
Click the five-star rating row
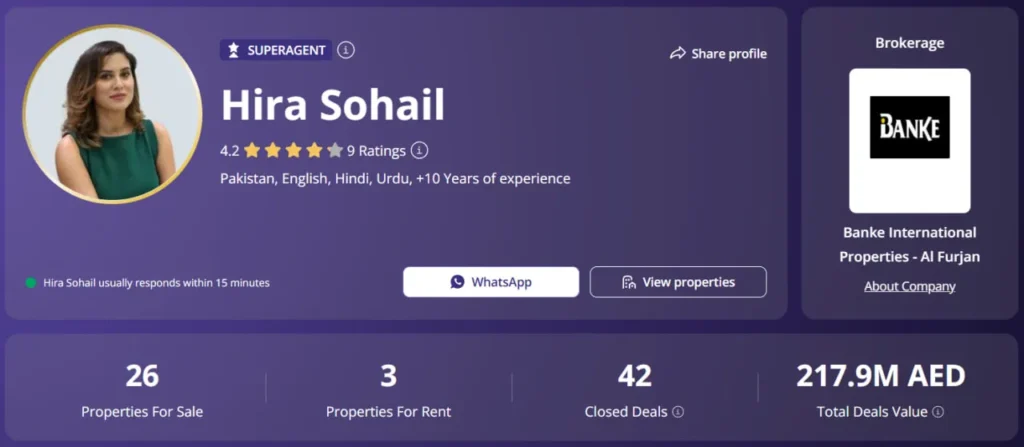pos(293,151)
